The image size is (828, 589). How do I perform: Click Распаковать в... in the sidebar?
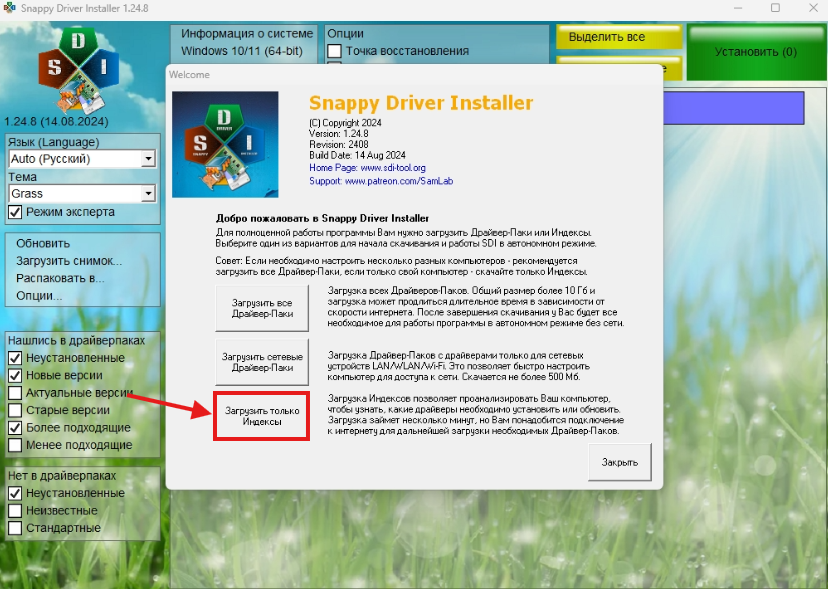(60, 278)
